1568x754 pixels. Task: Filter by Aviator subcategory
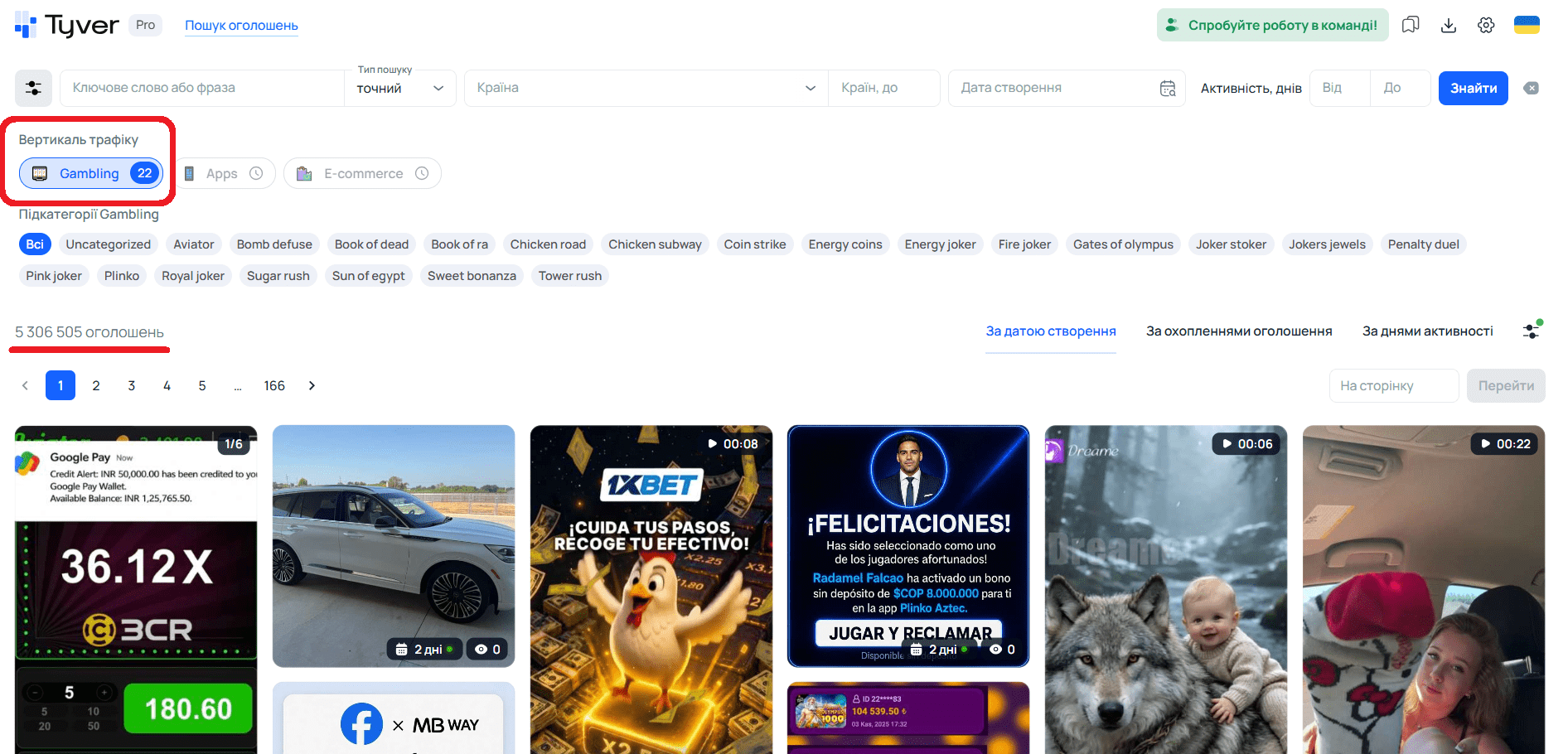pos(194,244)
